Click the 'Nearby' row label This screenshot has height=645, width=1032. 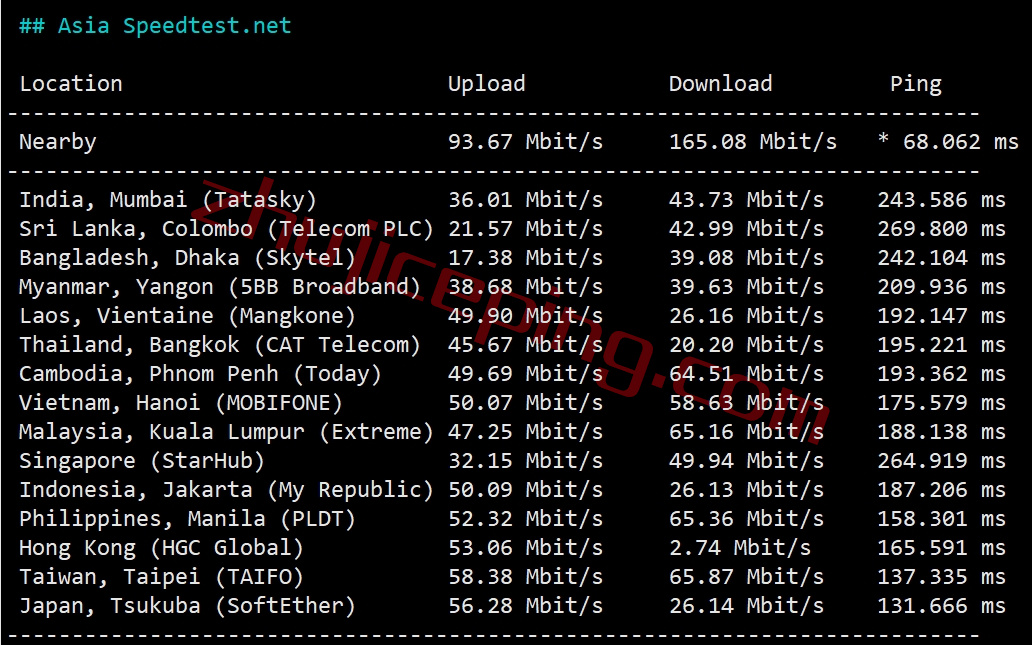(x=58, y=142)
